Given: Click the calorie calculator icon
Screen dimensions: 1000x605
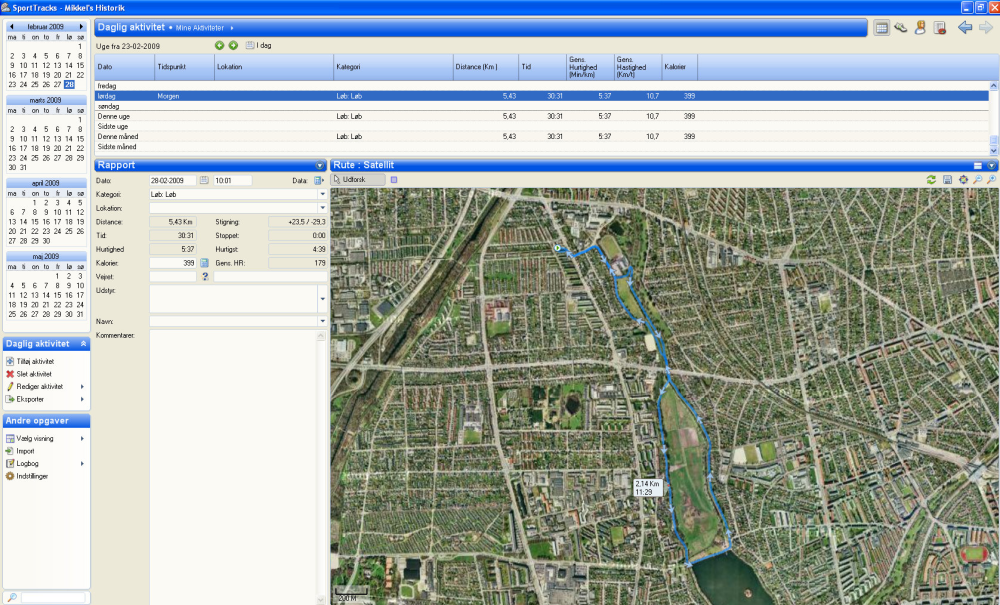Looking at the screenshot, I should click(x=205, y=262).
